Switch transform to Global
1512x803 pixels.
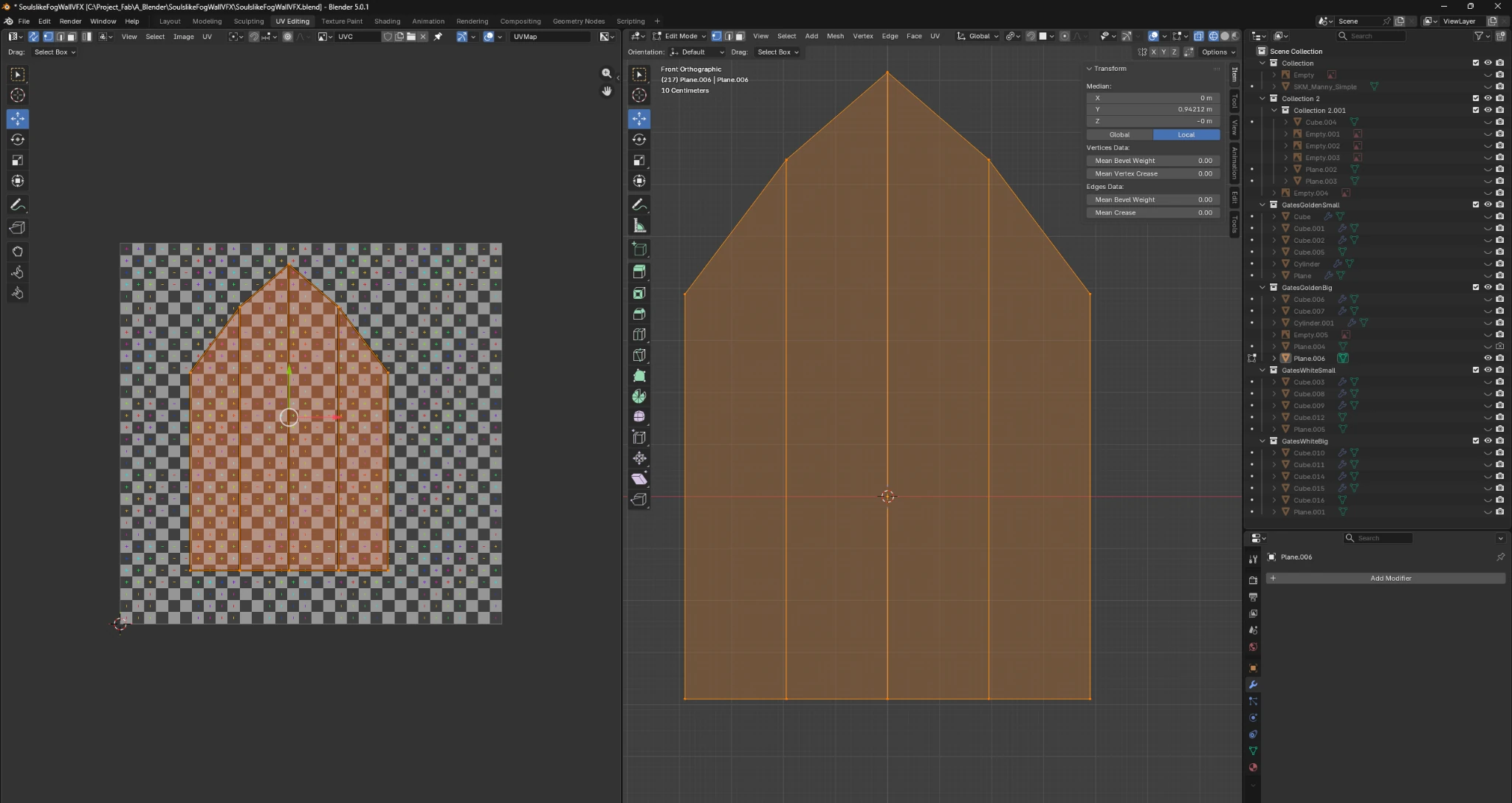[1119, 134]
